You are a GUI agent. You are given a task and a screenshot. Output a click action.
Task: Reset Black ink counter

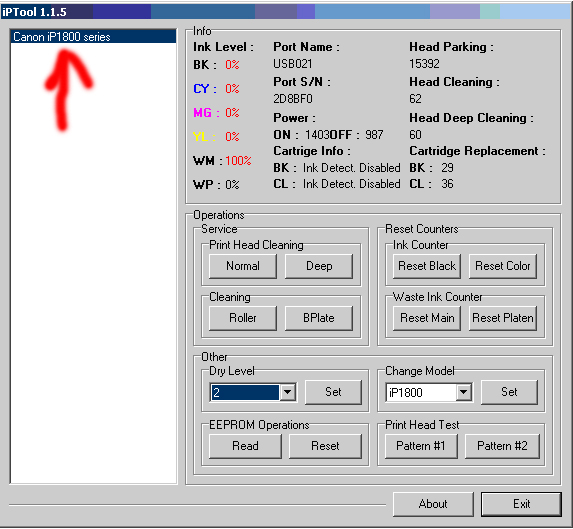click(x=427, y=266)
